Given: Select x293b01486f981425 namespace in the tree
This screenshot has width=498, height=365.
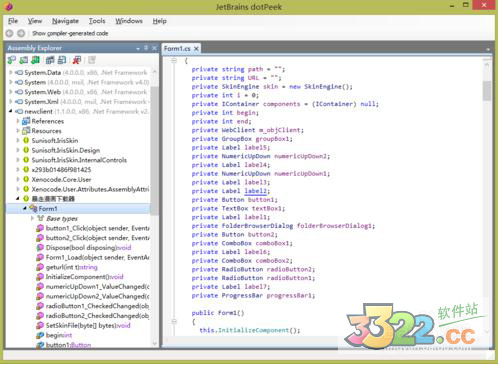Looking at the screenshot, I should click(61, 170).
